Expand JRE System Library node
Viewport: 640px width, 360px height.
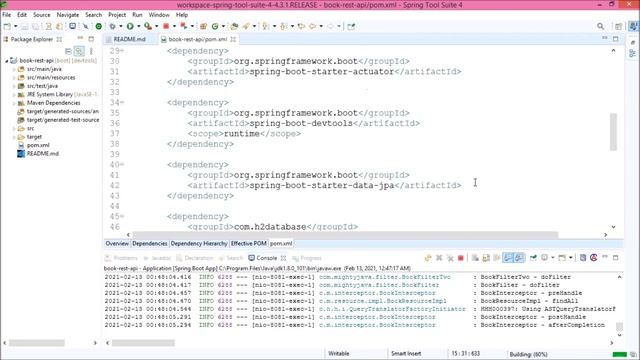tap(14, 95)
